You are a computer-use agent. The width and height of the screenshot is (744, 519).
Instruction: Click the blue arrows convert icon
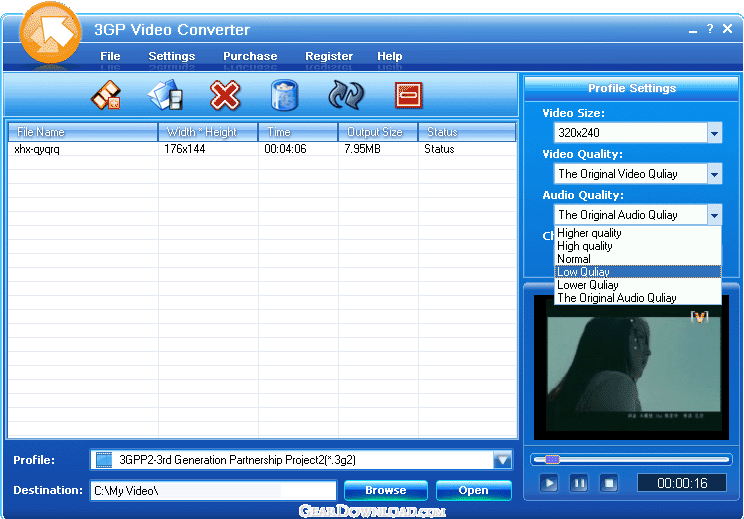(346, 95)
